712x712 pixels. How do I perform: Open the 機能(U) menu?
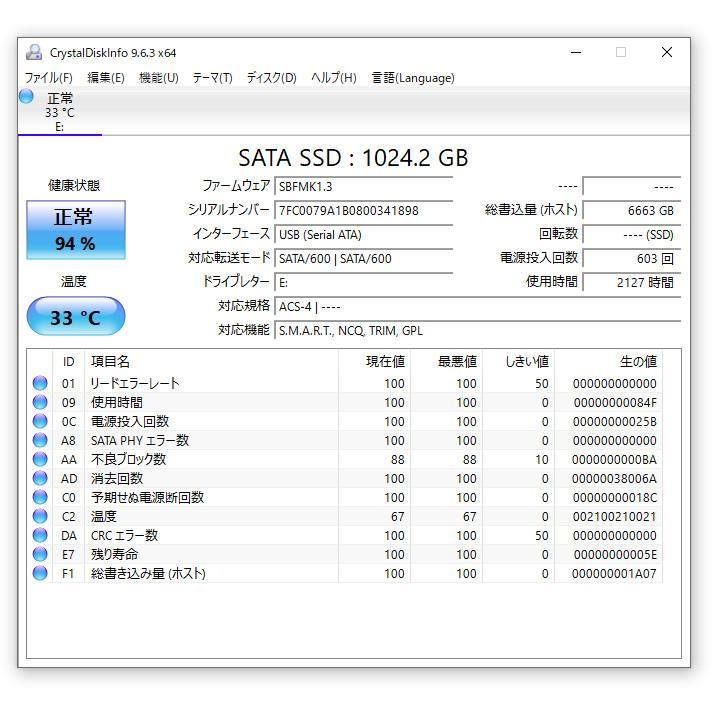(x=158, y=78)
